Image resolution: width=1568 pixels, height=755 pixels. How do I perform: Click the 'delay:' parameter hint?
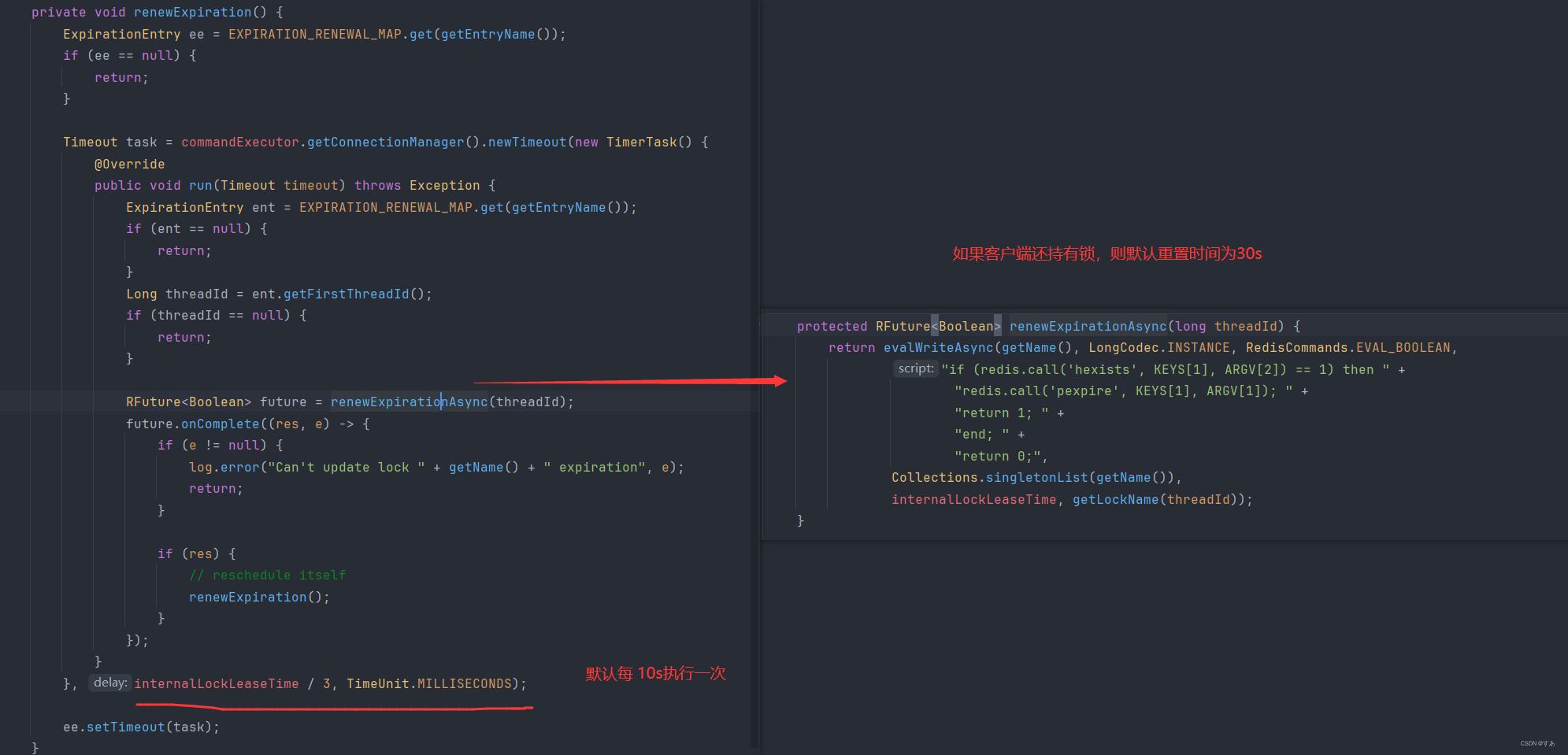(109, 683)
